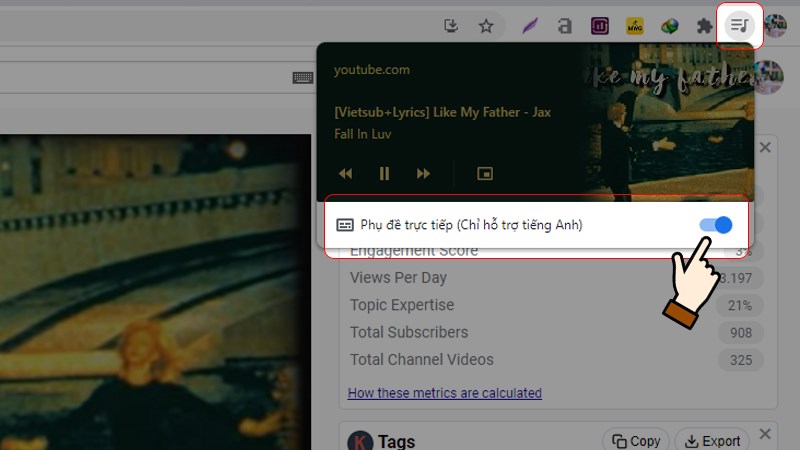
Task: Select the Total Channel Videos label
Action: point(421,360)
